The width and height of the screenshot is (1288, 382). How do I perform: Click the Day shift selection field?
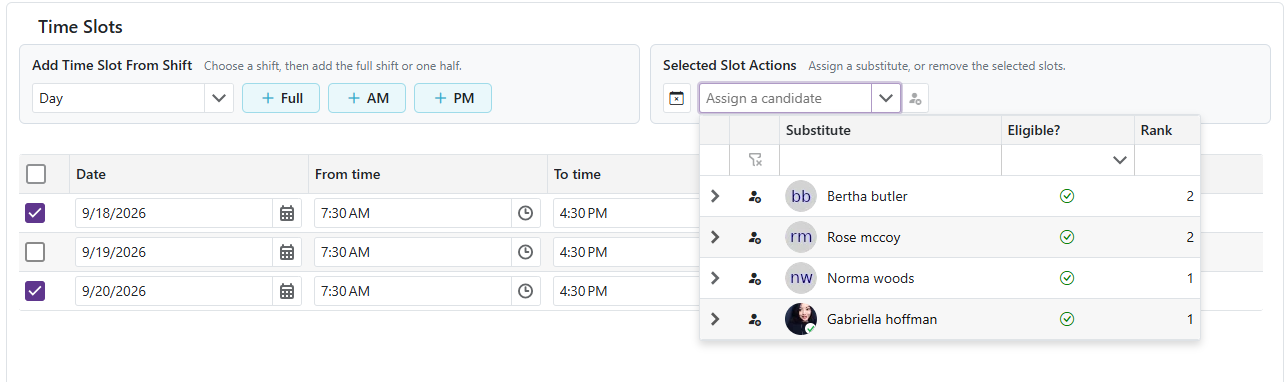[x=119, y=98]
